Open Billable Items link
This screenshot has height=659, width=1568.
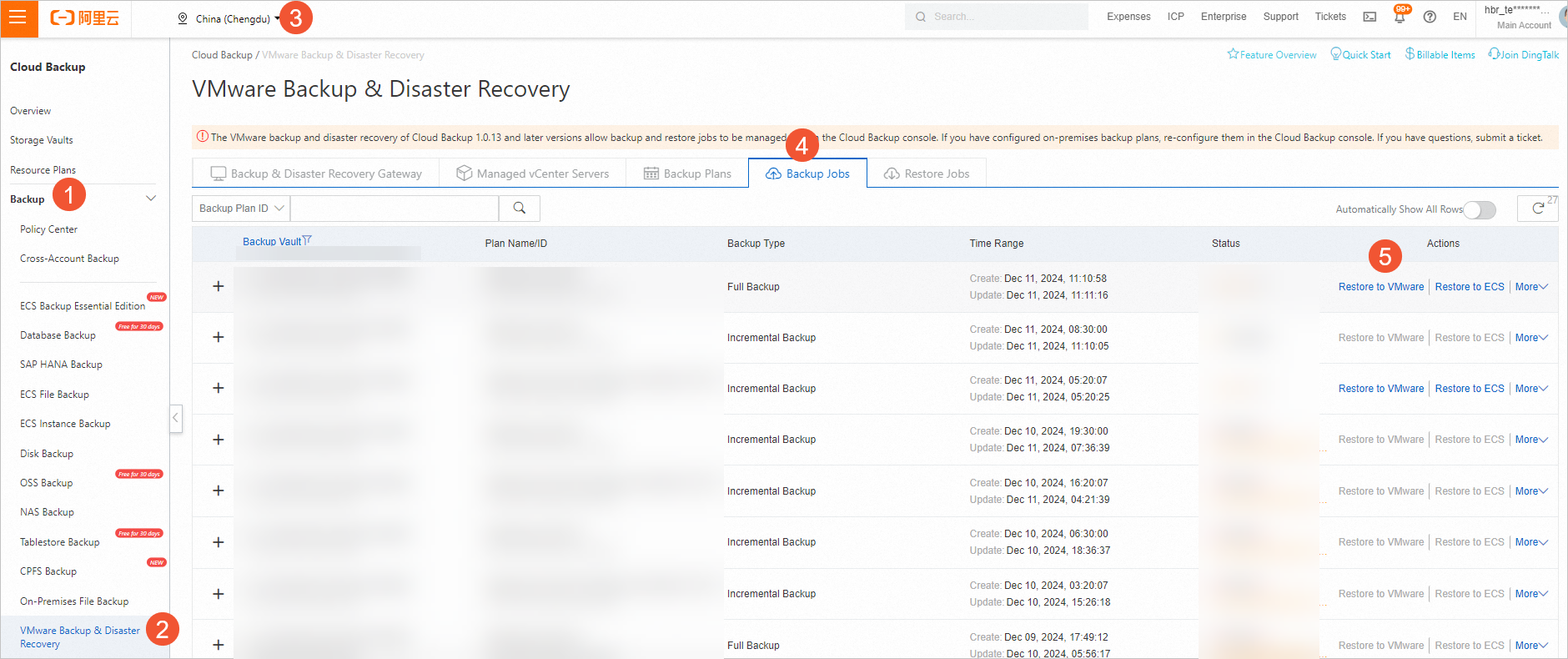pos(1440,55)
